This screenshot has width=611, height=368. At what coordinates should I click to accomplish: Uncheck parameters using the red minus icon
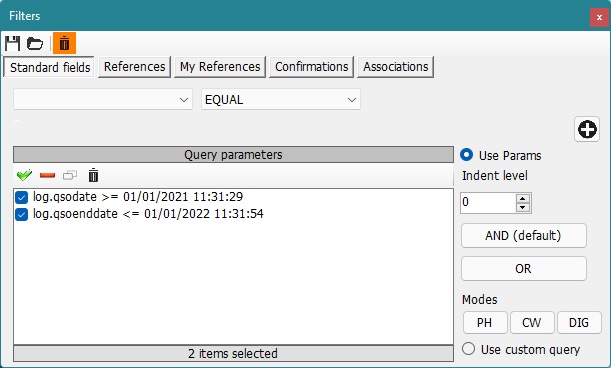[48, 175]
